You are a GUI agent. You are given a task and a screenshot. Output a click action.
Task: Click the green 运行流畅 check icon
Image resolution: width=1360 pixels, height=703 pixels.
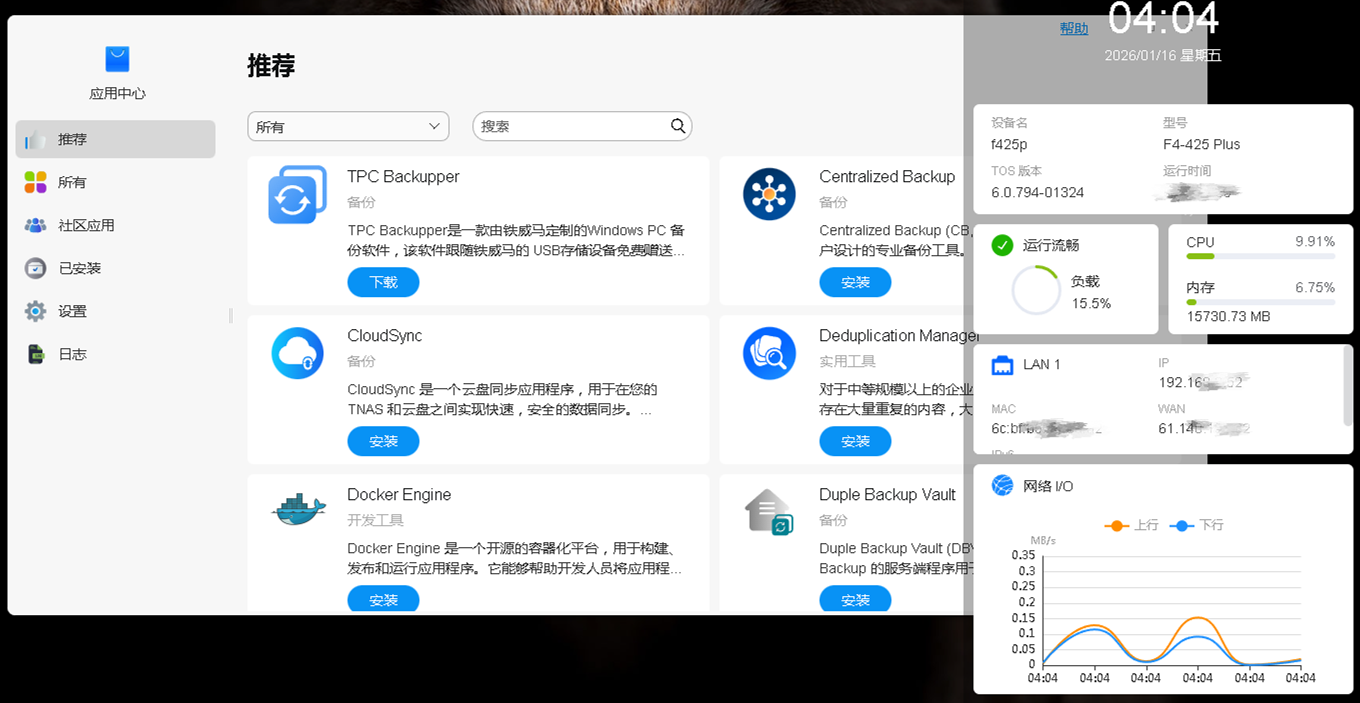click(x=1002, y=244)
